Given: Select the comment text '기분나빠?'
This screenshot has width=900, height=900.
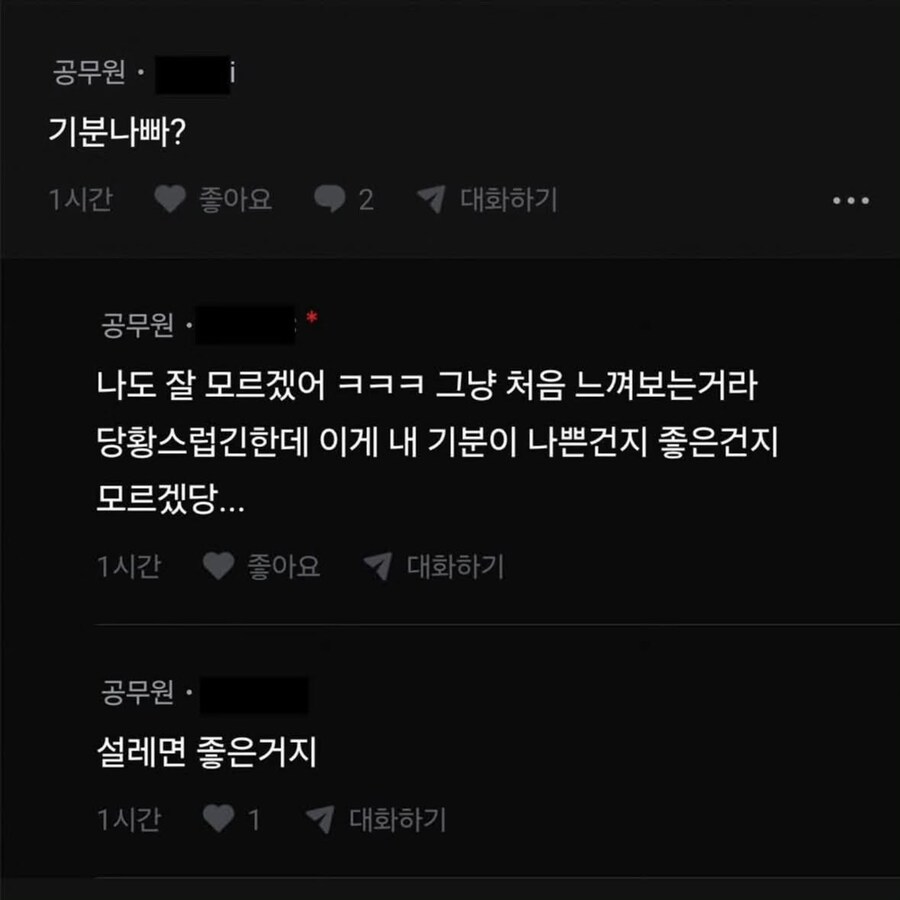Looking at the screenshot, I should click(x=117, y=132).
